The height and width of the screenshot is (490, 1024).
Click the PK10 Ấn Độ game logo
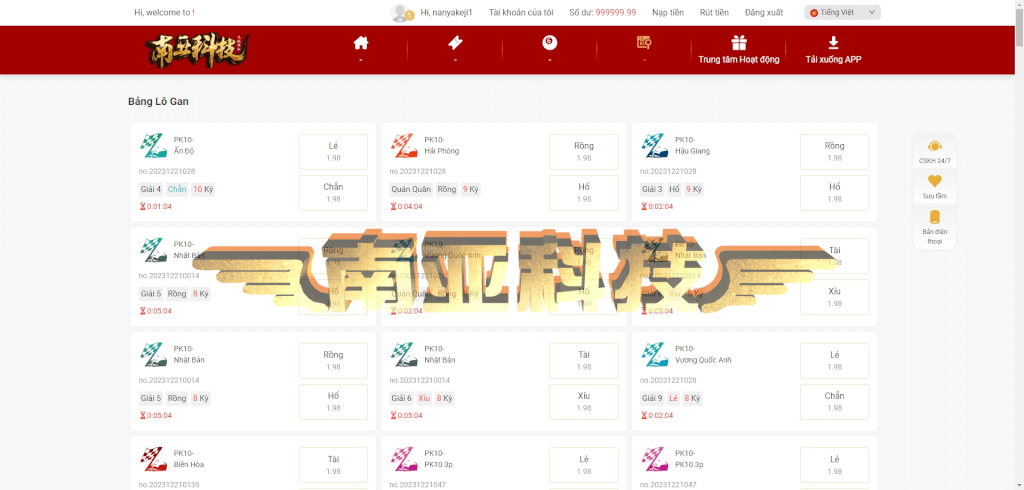click(x=153, y=146)
